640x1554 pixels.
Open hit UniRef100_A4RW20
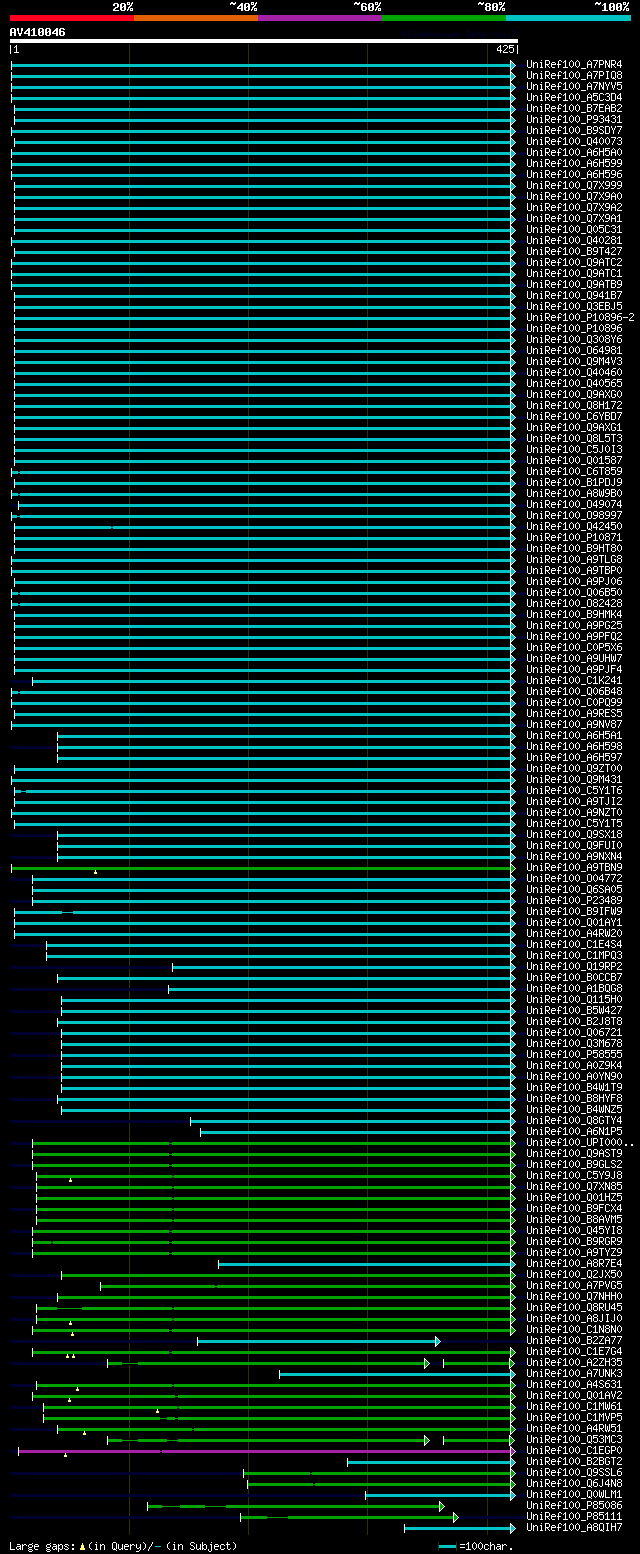click(574, 934)
